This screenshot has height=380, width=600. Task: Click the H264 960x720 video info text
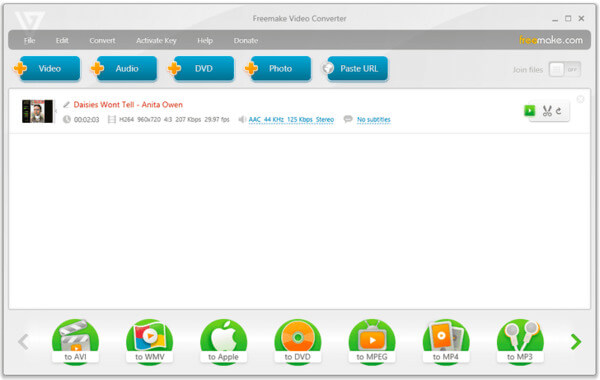coord(174,119)
